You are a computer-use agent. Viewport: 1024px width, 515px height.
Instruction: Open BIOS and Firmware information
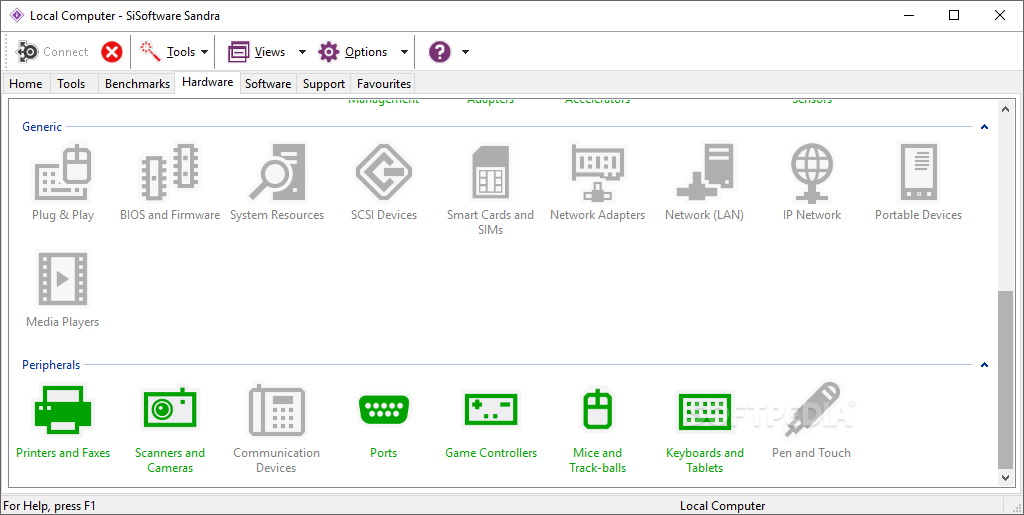click(170, 183)
